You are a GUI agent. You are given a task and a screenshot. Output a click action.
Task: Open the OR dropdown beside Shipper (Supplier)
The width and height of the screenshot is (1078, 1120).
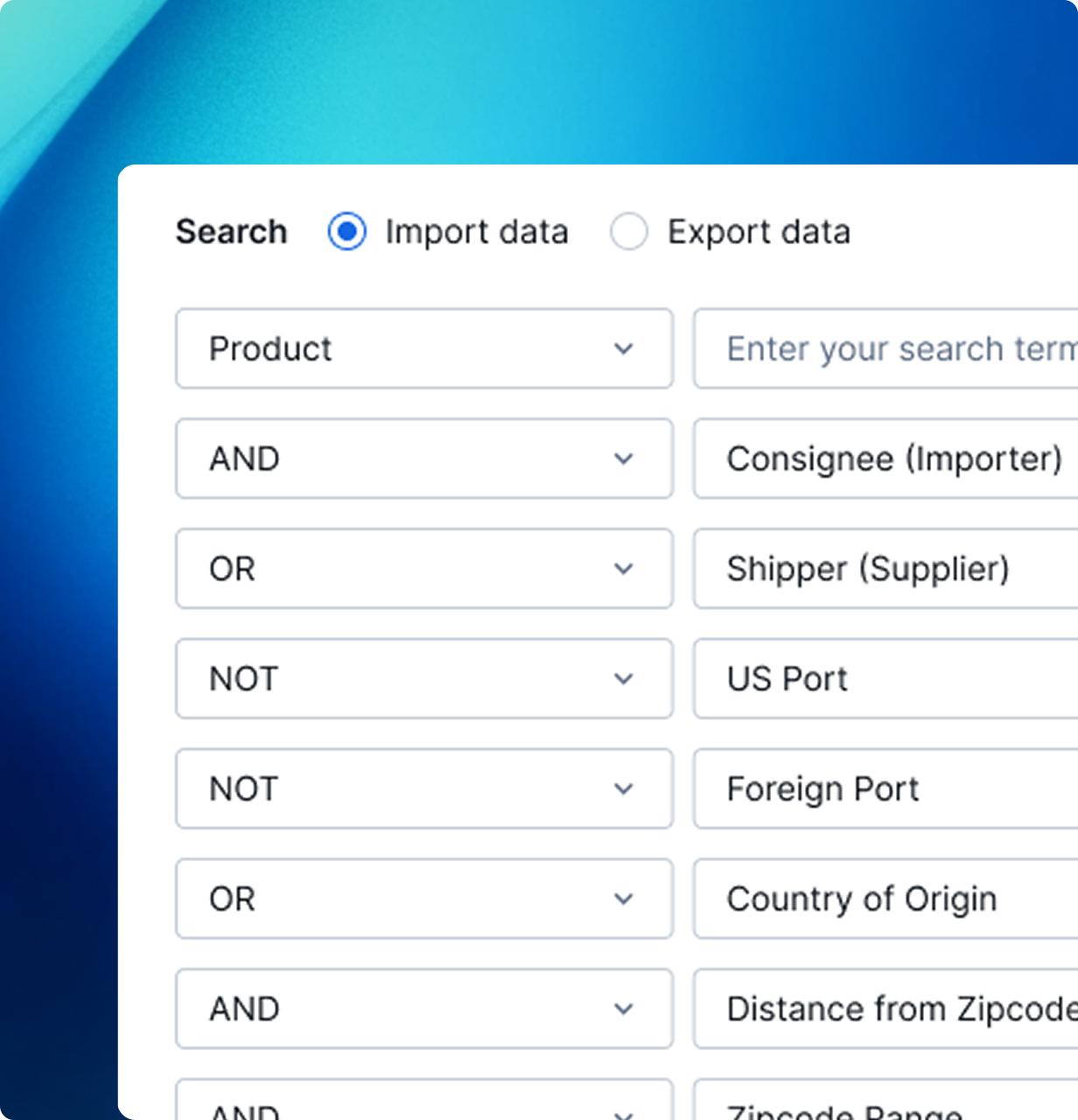[x=424, y=569]
